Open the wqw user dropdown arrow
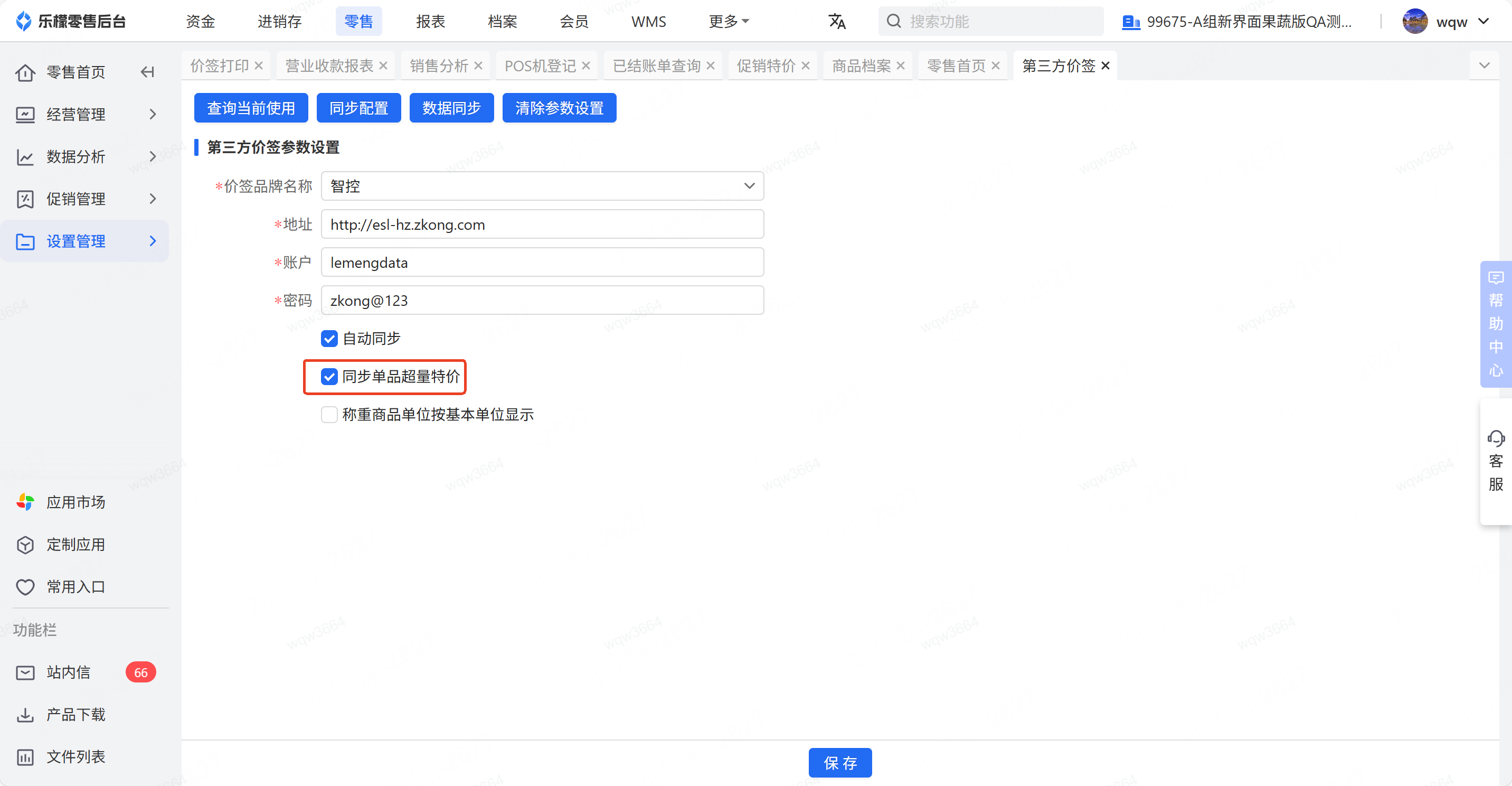 coord(1483,22)
